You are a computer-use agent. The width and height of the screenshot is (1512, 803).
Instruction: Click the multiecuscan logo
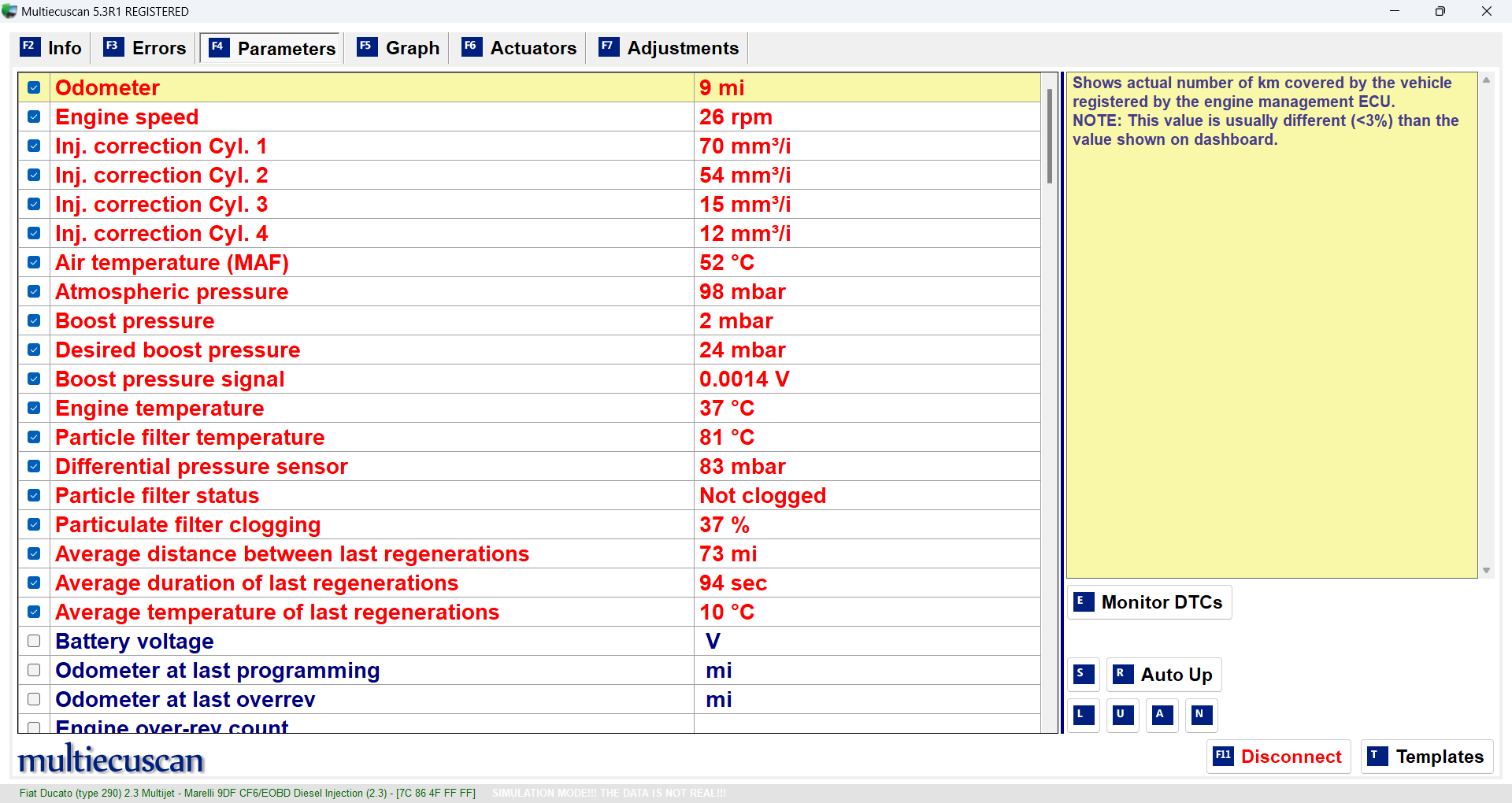[x=111, y=760]
